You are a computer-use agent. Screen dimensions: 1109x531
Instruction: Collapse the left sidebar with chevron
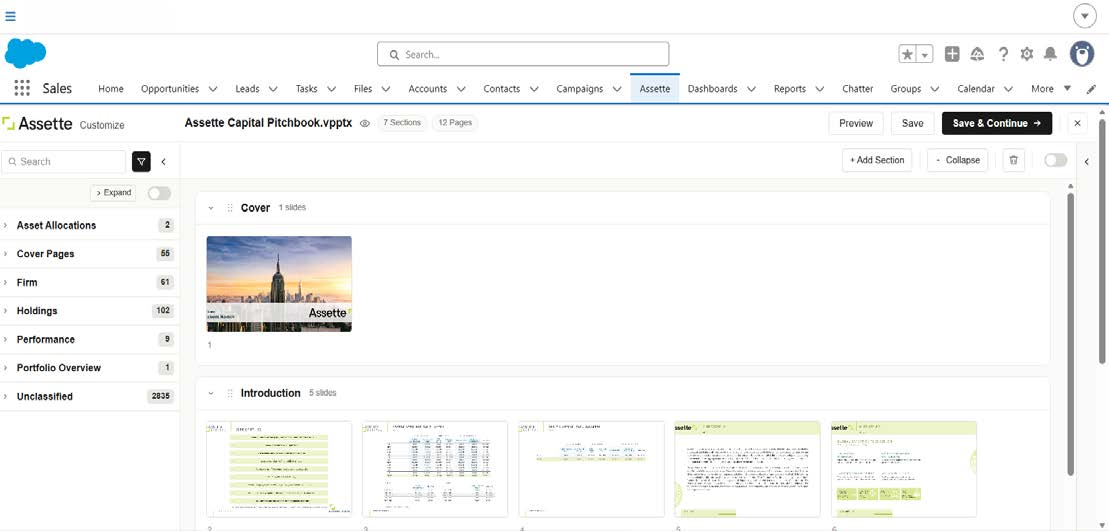[163, 162]
